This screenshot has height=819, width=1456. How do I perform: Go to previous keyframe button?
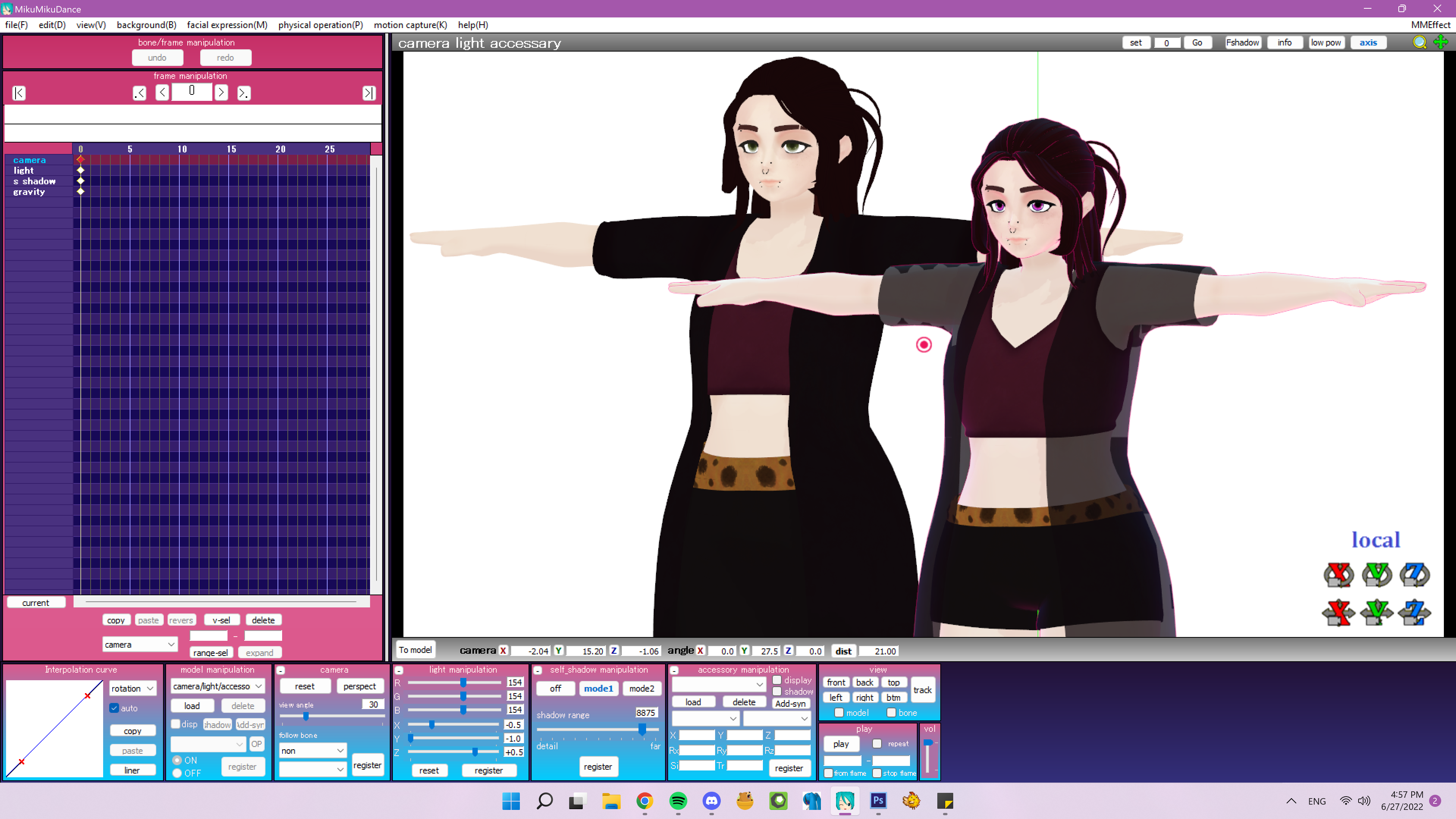click(139, 93)
